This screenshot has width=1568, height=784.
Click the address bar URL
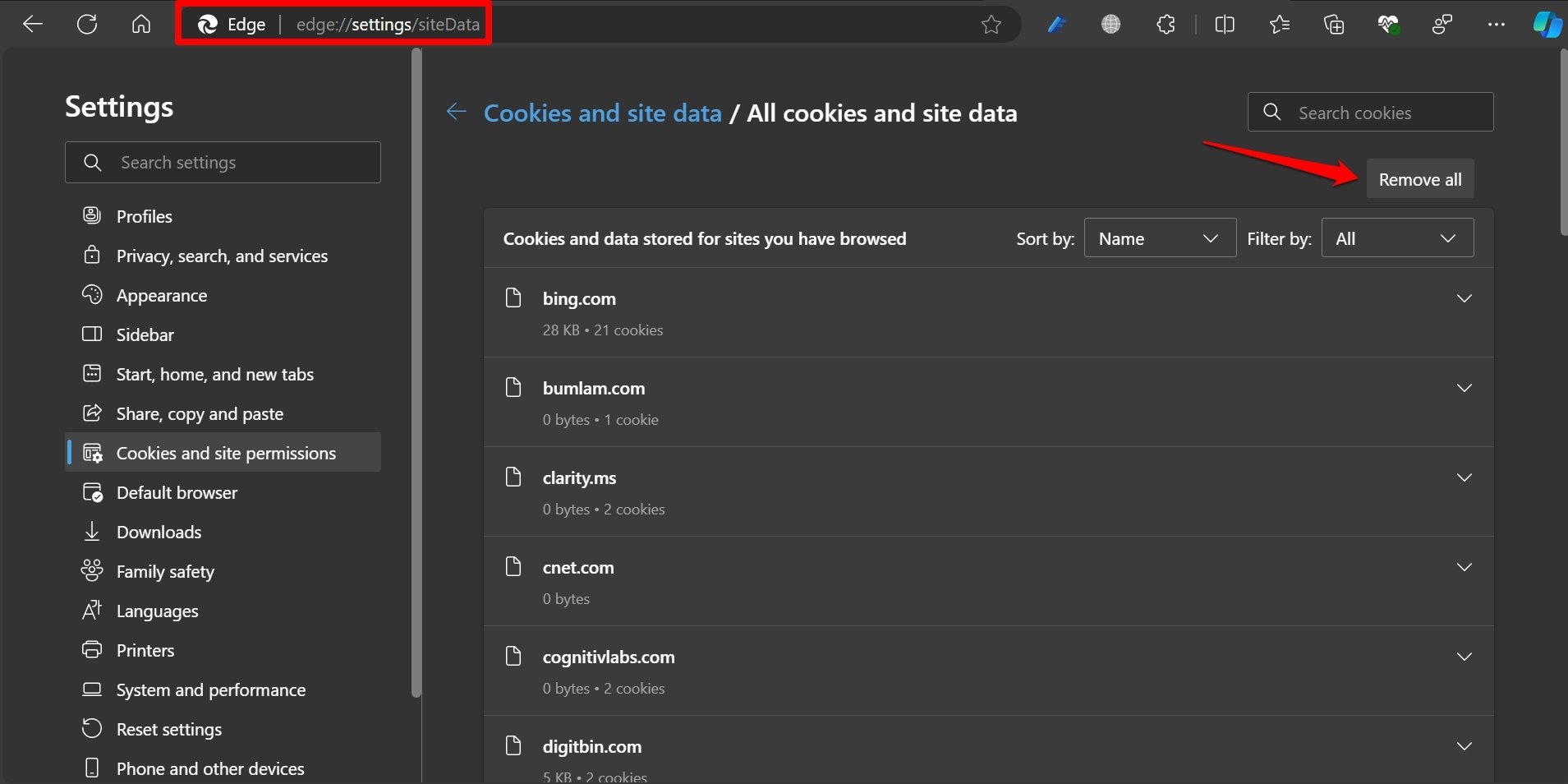pos(388,25)
